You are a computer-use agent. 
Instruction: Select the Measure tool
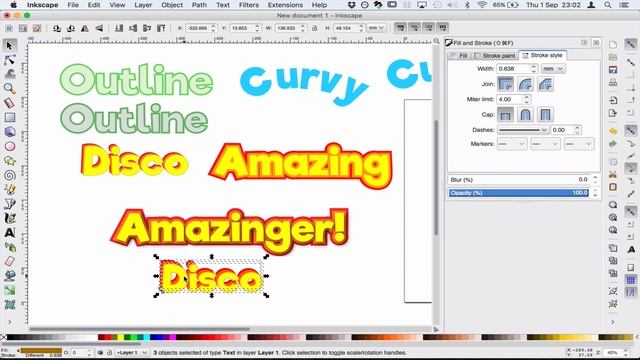(x=10, y=103)
